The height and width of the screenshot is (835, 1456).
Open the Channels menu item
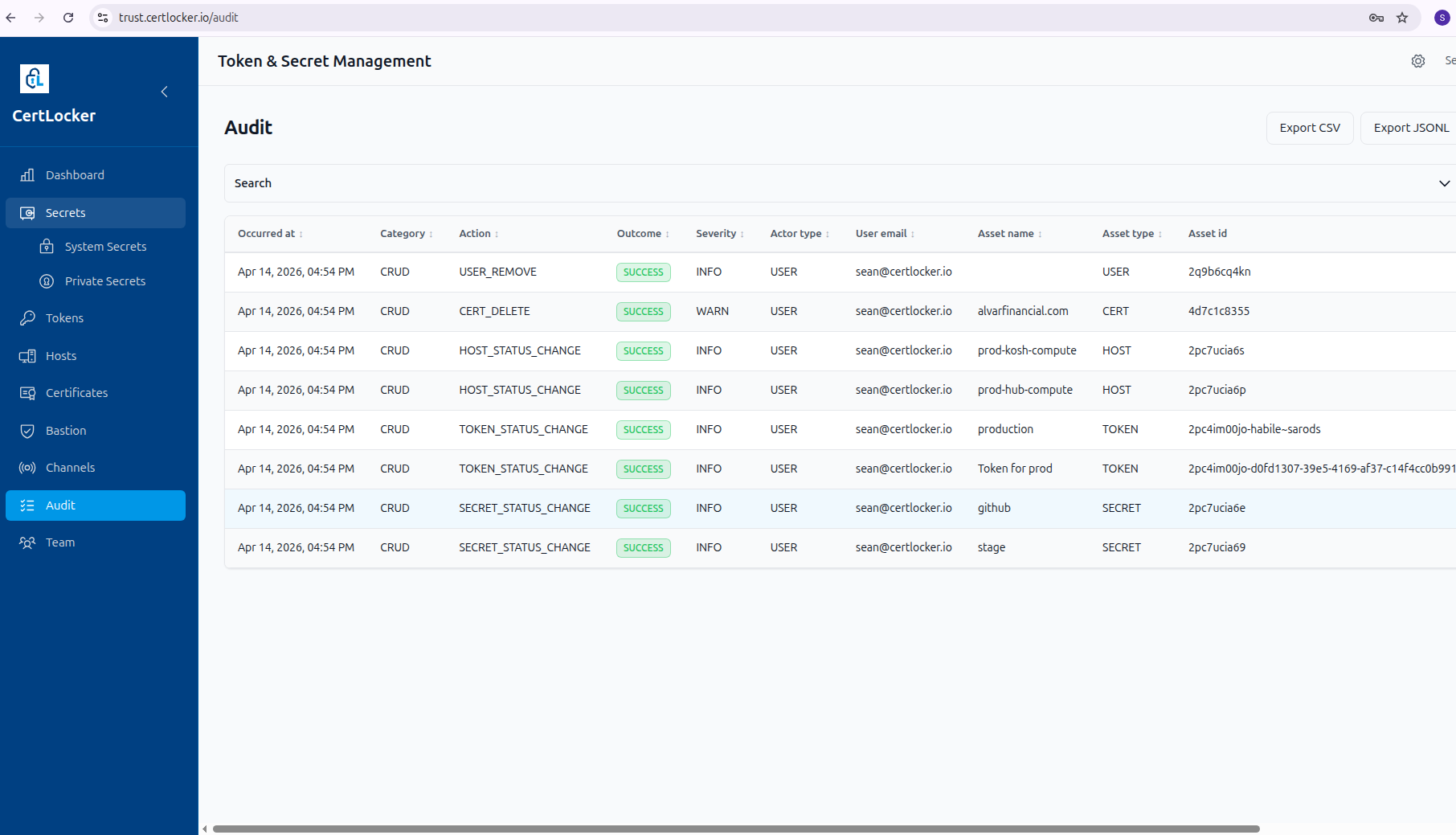96,468
